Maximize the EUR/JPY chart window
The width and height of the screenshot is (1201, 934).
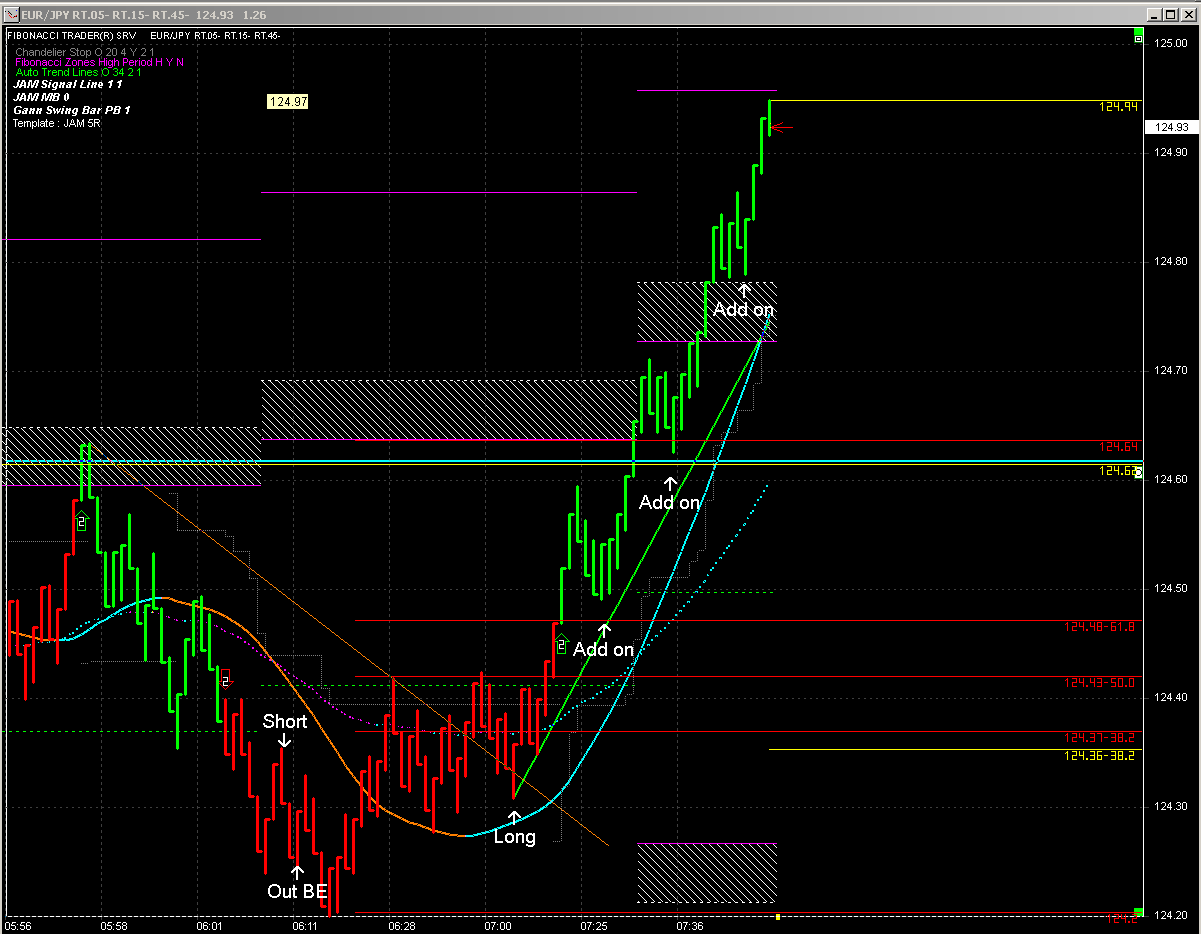point(1169,15)
